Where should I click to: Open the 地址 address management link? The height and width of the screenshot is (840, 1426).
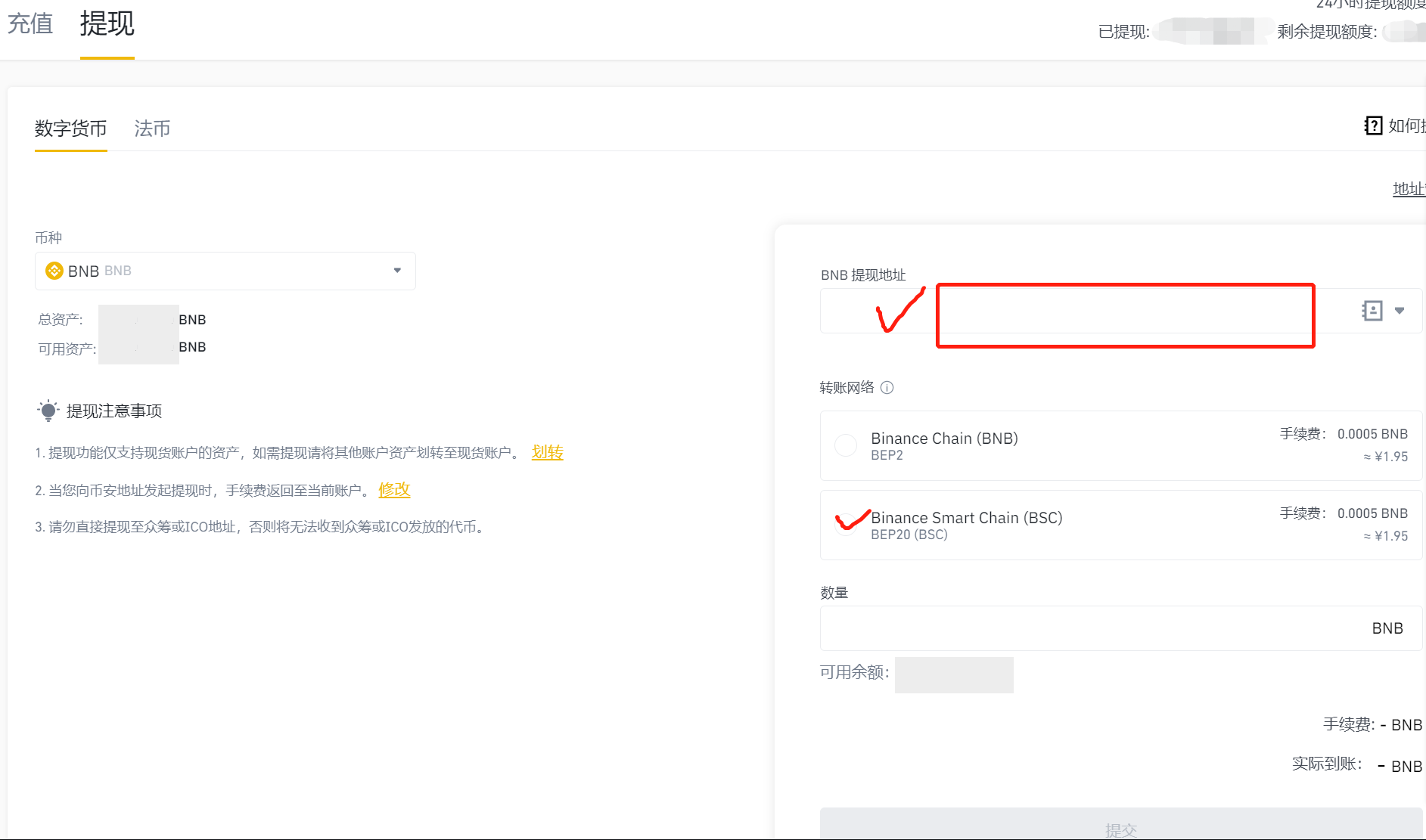tap(1409, 189)
